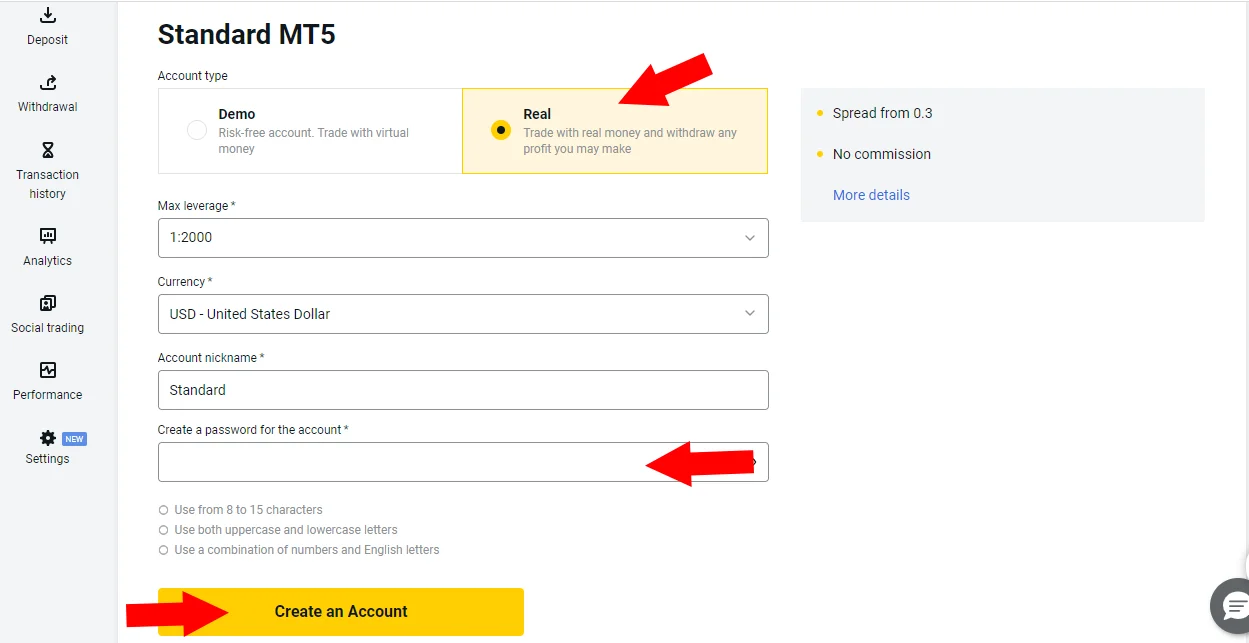View Transaction history

pos(47,170)
